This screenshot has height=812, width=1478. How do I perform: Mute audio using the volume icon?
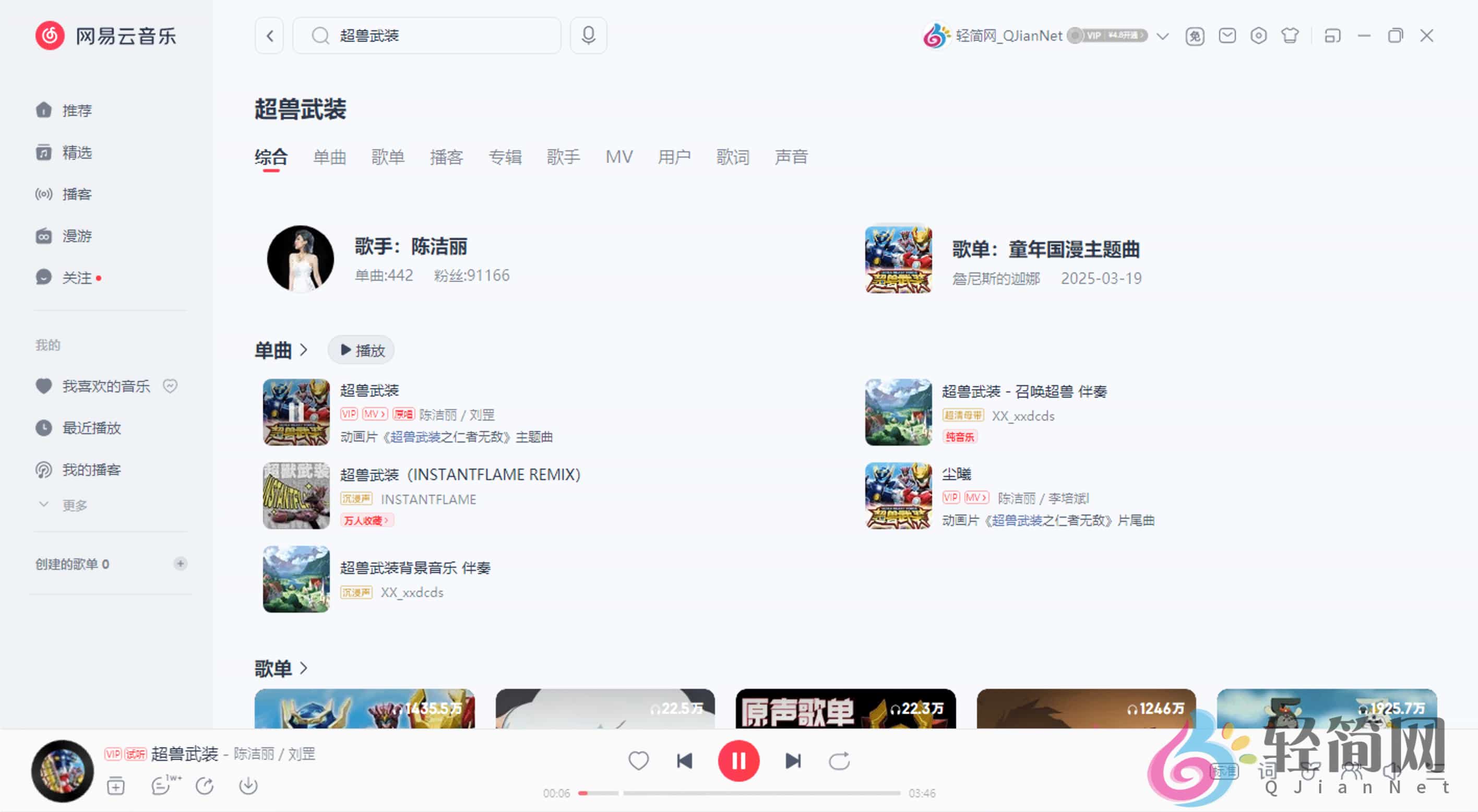(x=1392, y=773)
